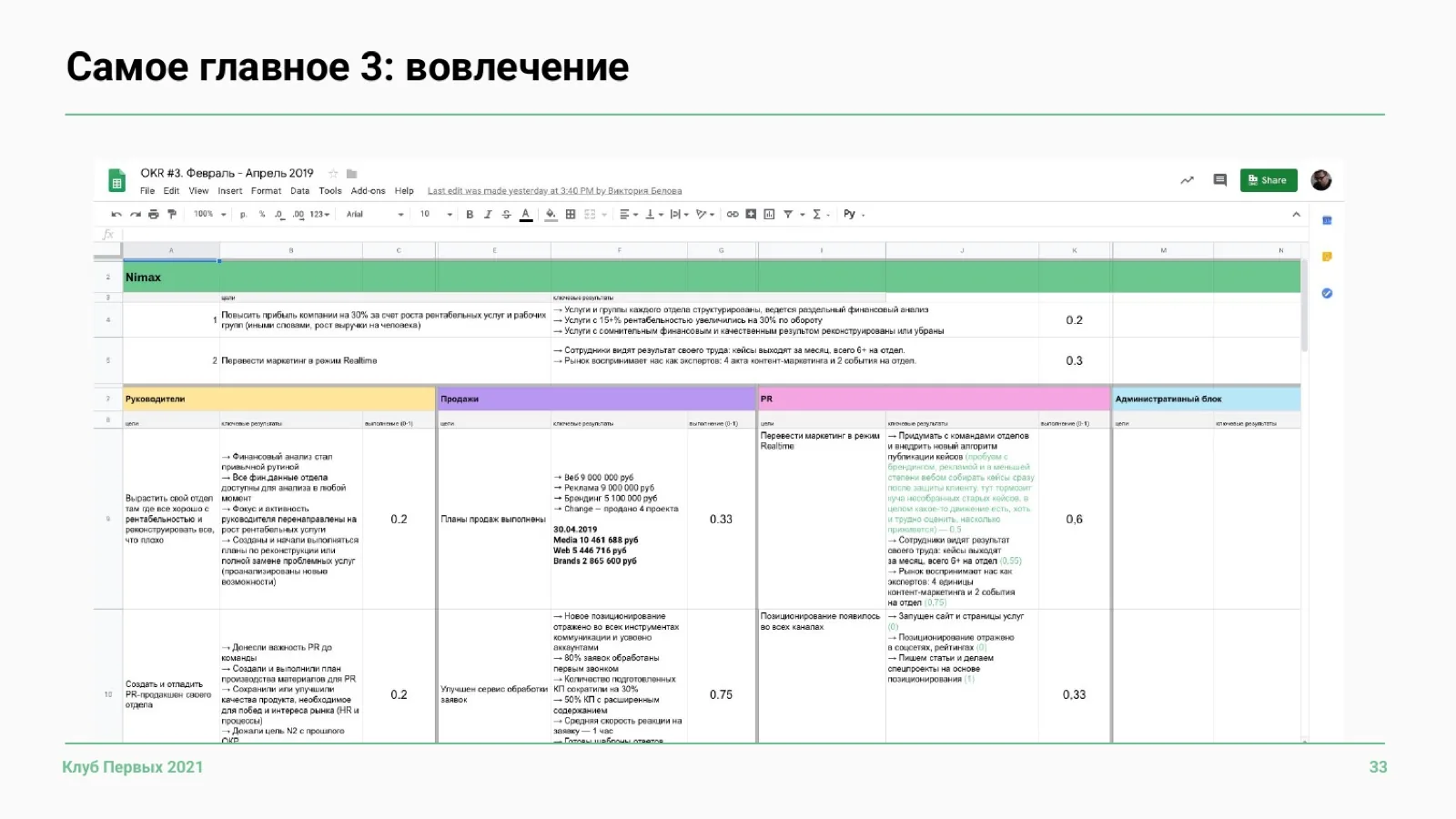This screenshot has height=819, width=1456.
Task: Open the Insert menu
Action: click(230, 191)
